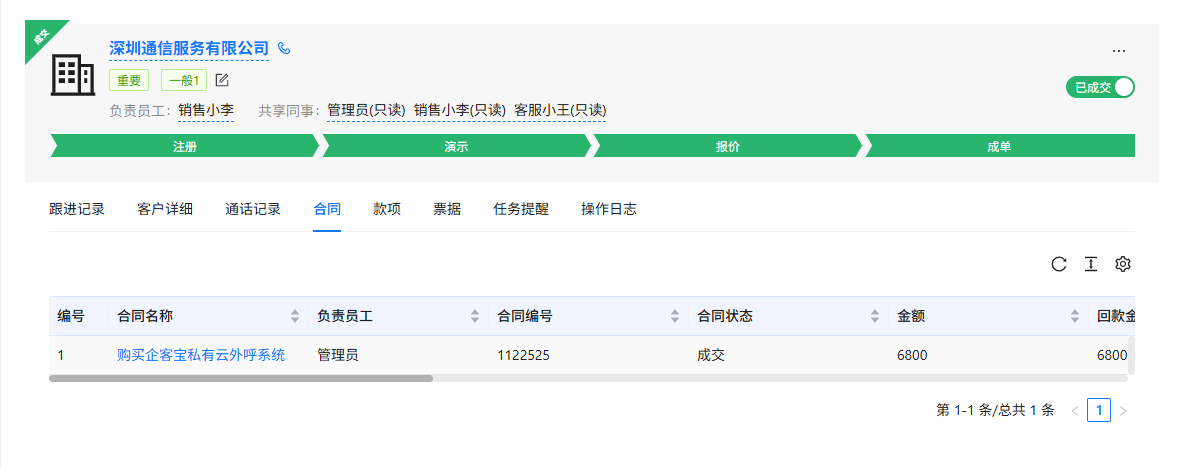
Task: Open contract 购买企客宝私有云外呼系统
Action: click(201, 354)
